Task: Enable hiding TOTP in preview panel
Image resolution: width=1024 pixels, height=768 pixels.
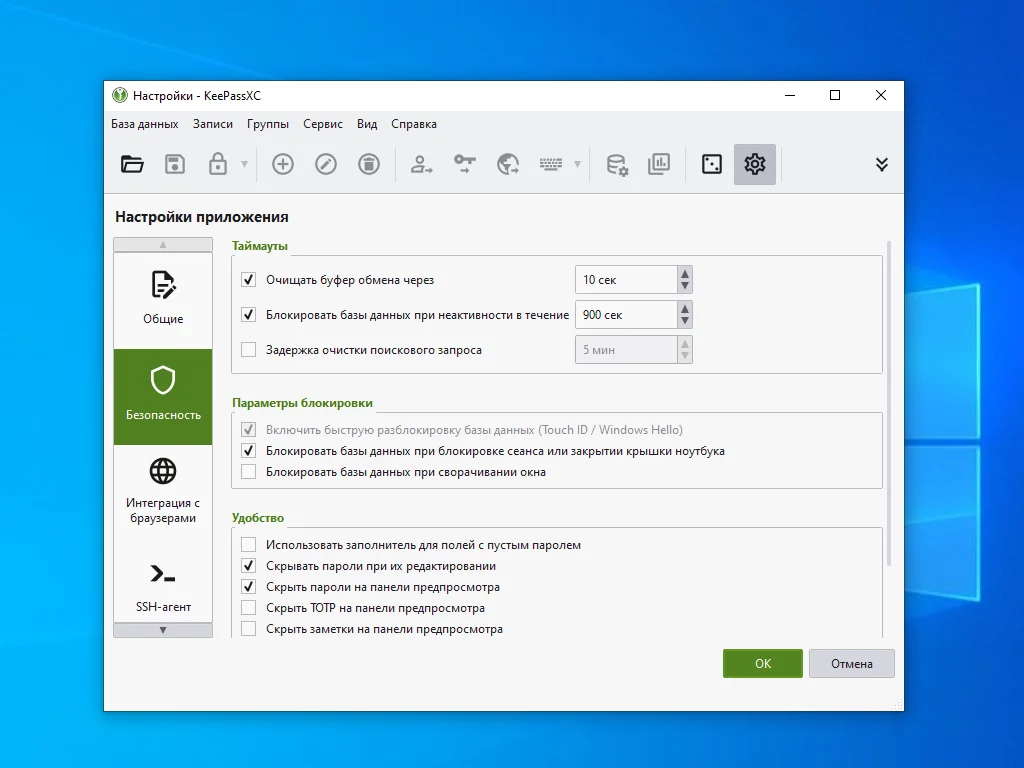Action: pos(249,608)
